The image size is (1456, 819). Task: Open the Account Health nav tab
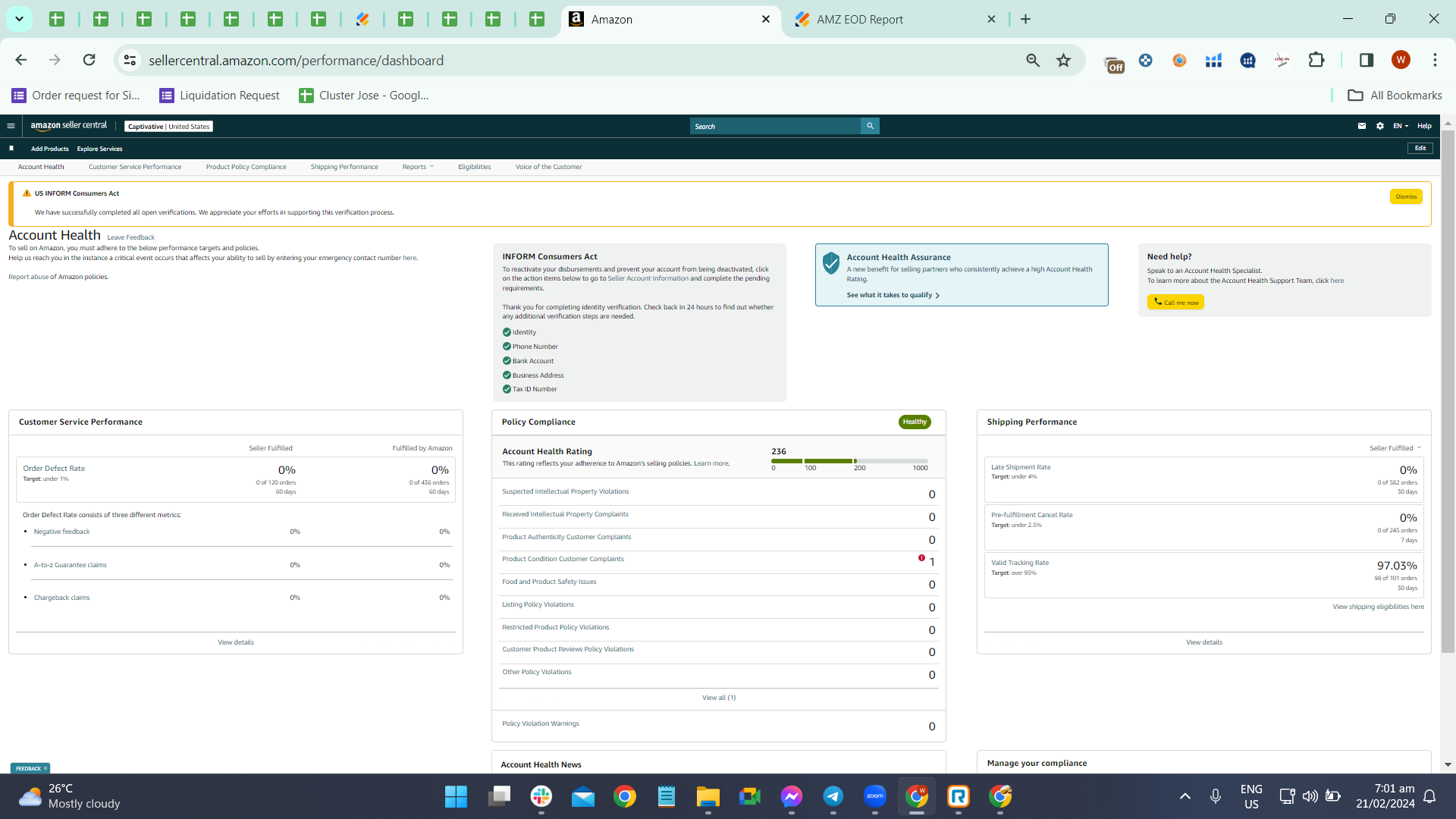pyautogui.click(x=41, y=167)
